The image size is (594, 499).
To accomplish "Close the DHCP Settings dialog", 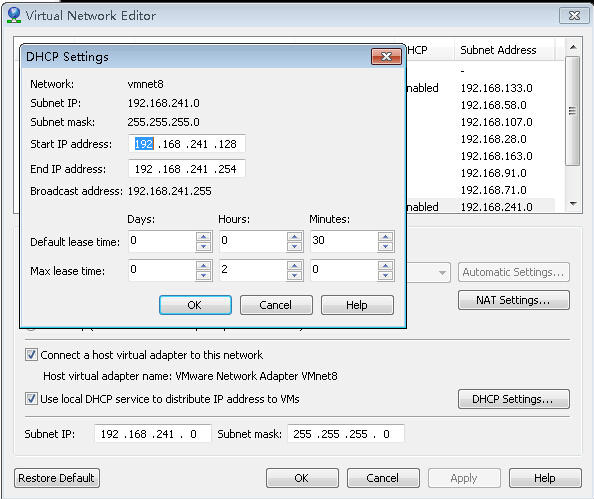I will [386, 57].
